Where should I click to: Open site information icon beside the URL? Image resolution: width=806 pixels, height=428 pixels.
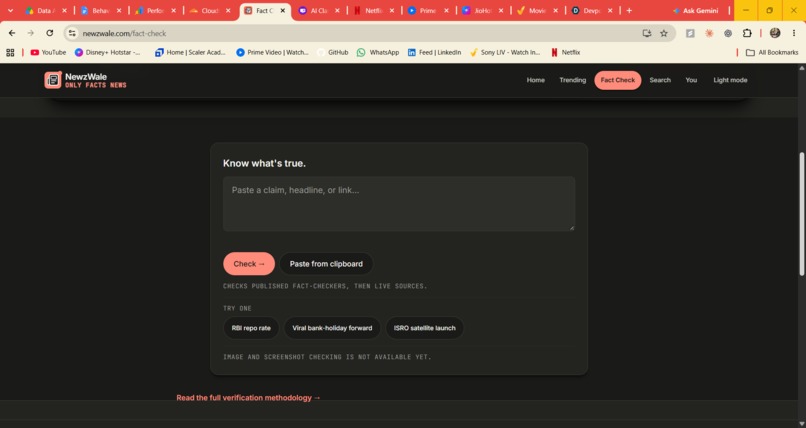click(72, 33)
